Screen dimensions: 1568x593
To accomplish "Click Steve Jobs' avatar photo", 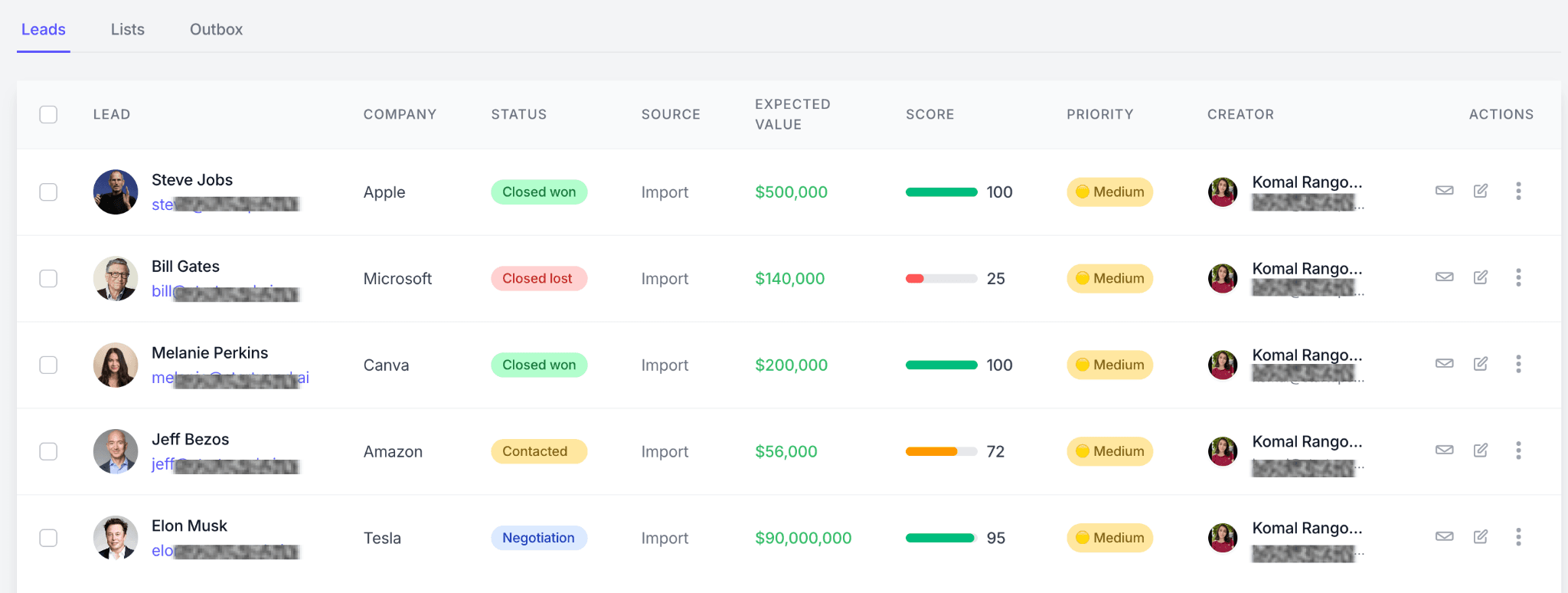I will pos(116,192).
